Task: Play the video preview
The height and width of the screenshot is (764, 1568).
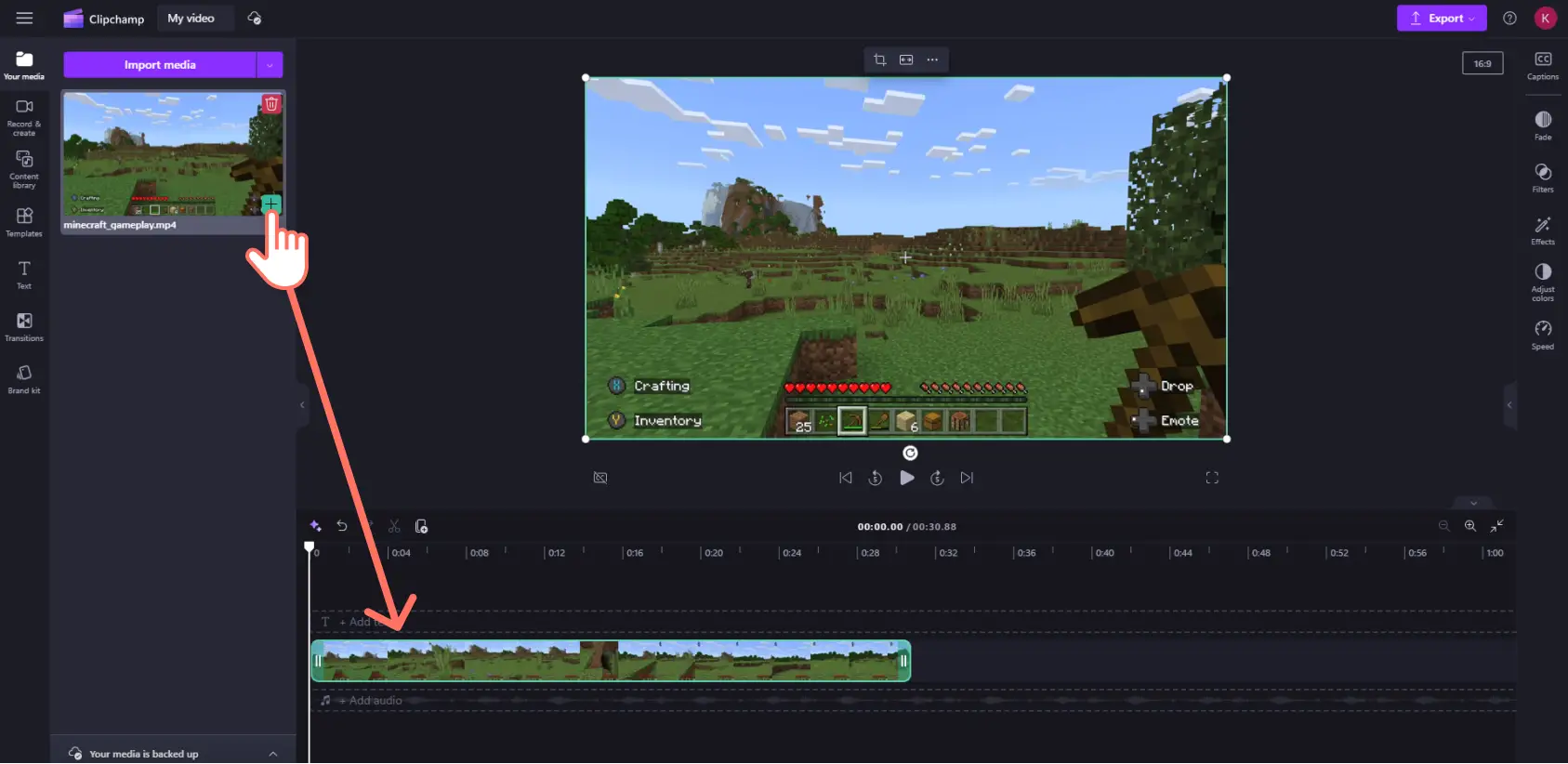Action: 907,478
